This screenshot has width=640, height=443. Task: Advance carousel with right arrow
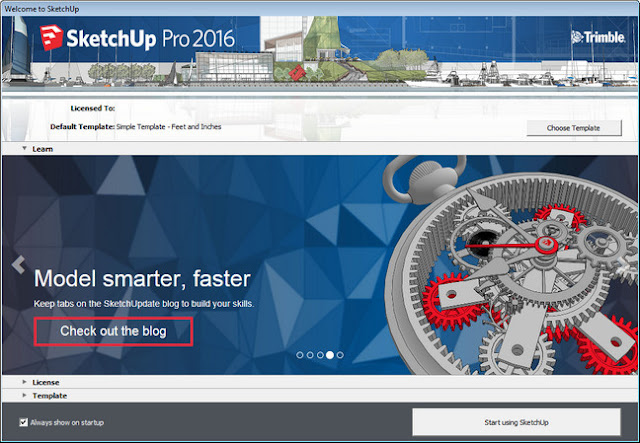pyautogui.click(x=622, y=265)
